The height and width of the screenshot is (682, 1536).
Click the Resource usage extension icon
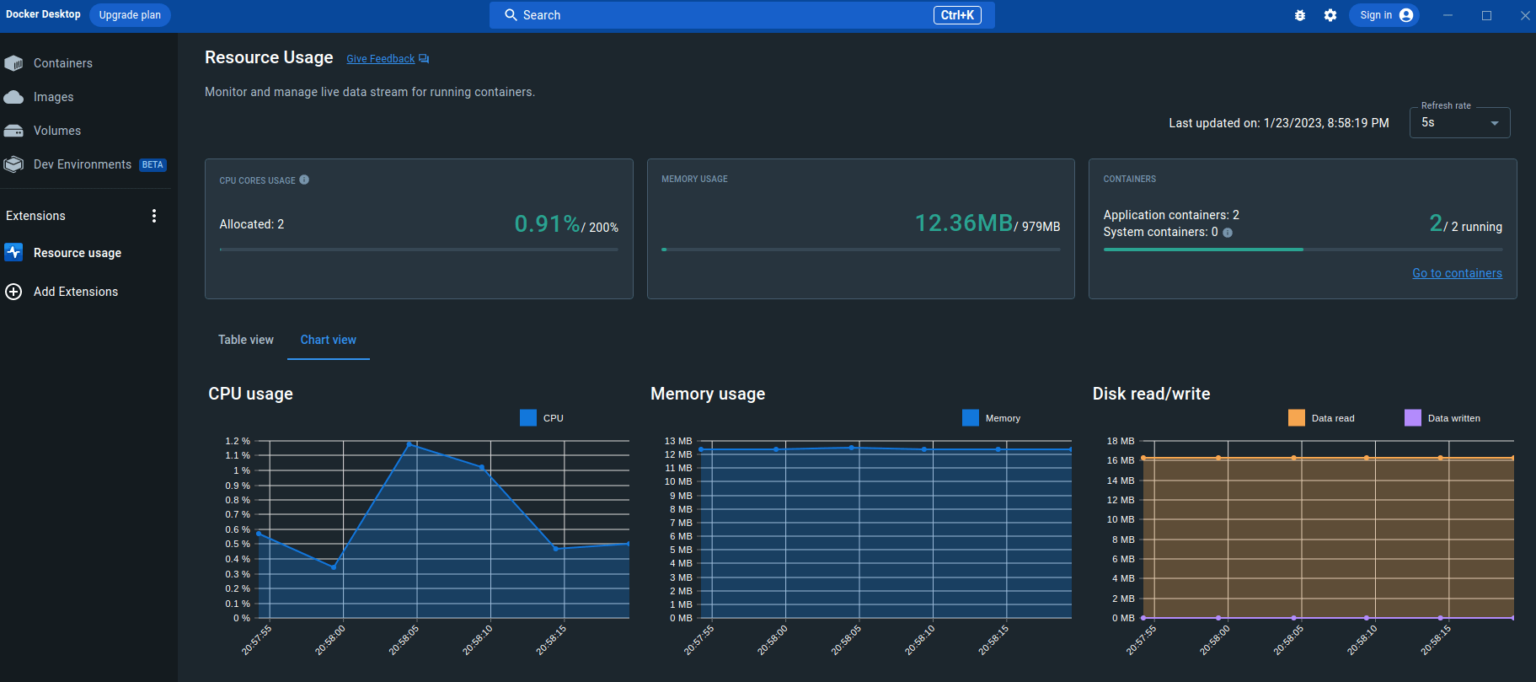14,253
